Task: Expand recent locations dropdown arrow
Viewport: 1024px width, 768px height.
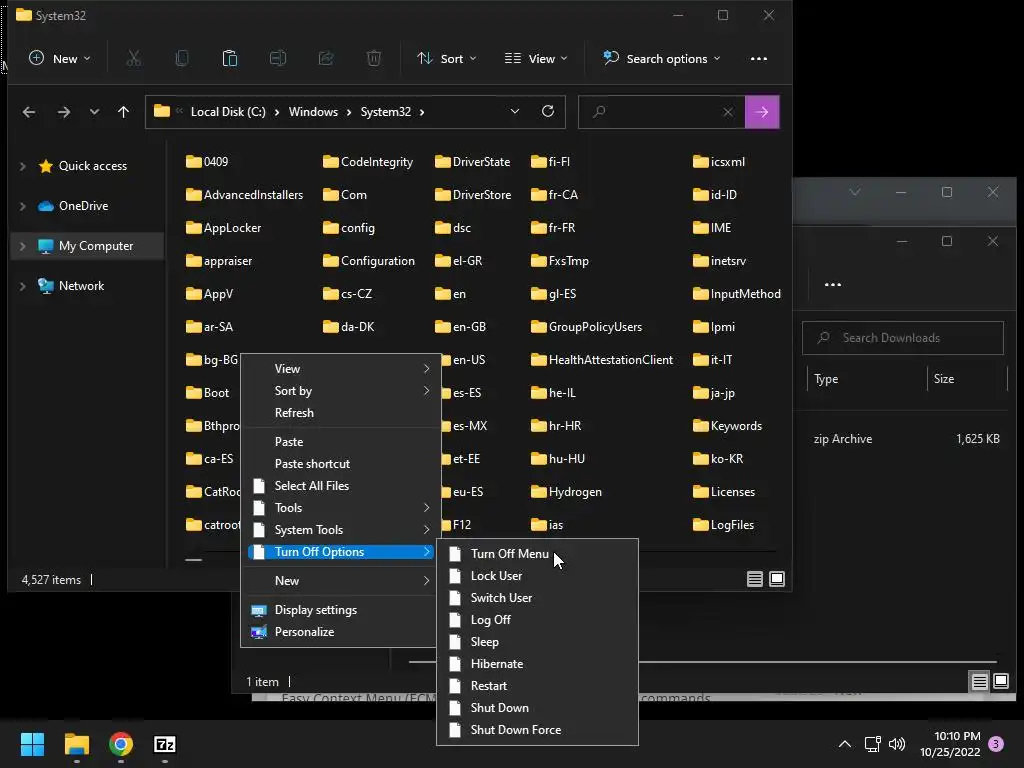Action: coord(95,112)
